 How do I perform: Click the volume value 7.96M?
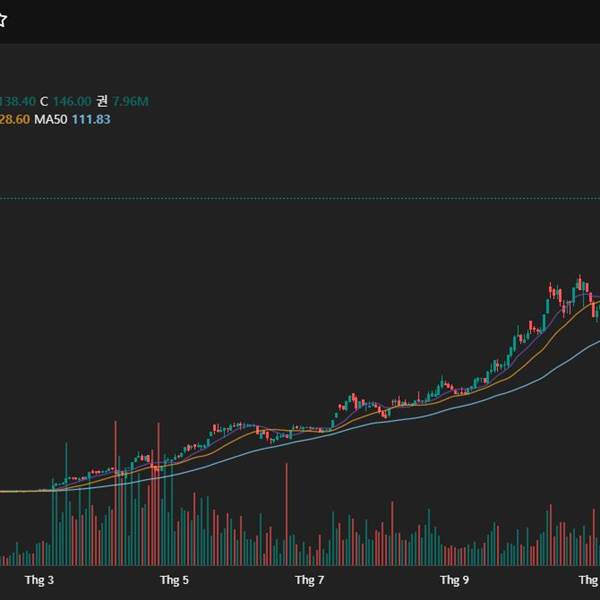point(131,101)
